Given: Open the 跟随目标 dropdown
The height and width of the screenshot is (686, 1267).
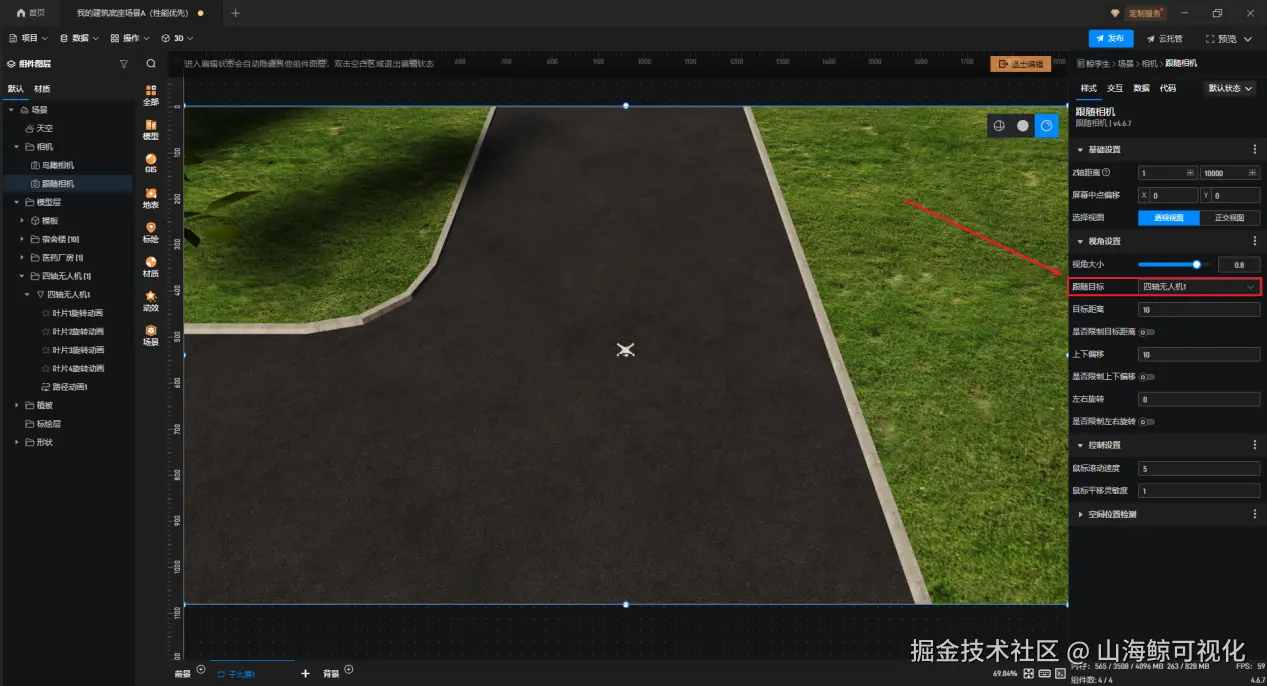Looking at the screenshot, I should (1199, 287).
